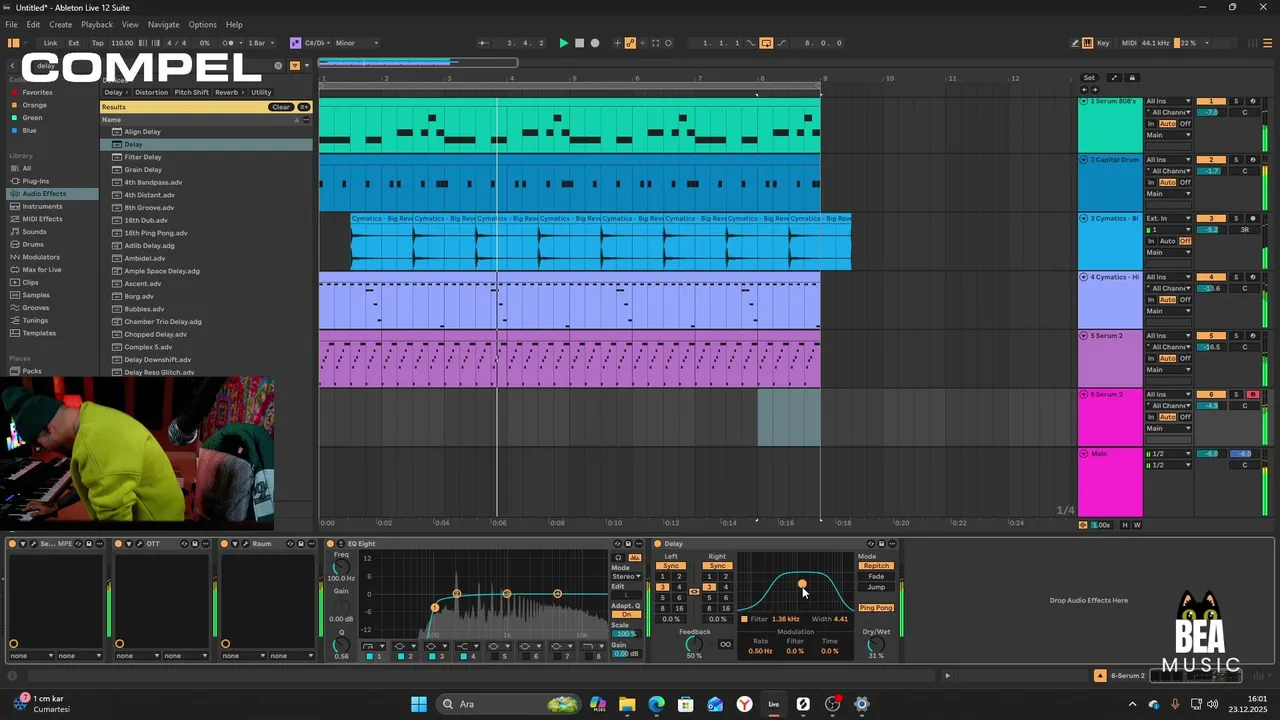The width and height of the screenshot is (1280, 720).
Task: Open track 5 Main output dropdown
Action: point(1168,369)
